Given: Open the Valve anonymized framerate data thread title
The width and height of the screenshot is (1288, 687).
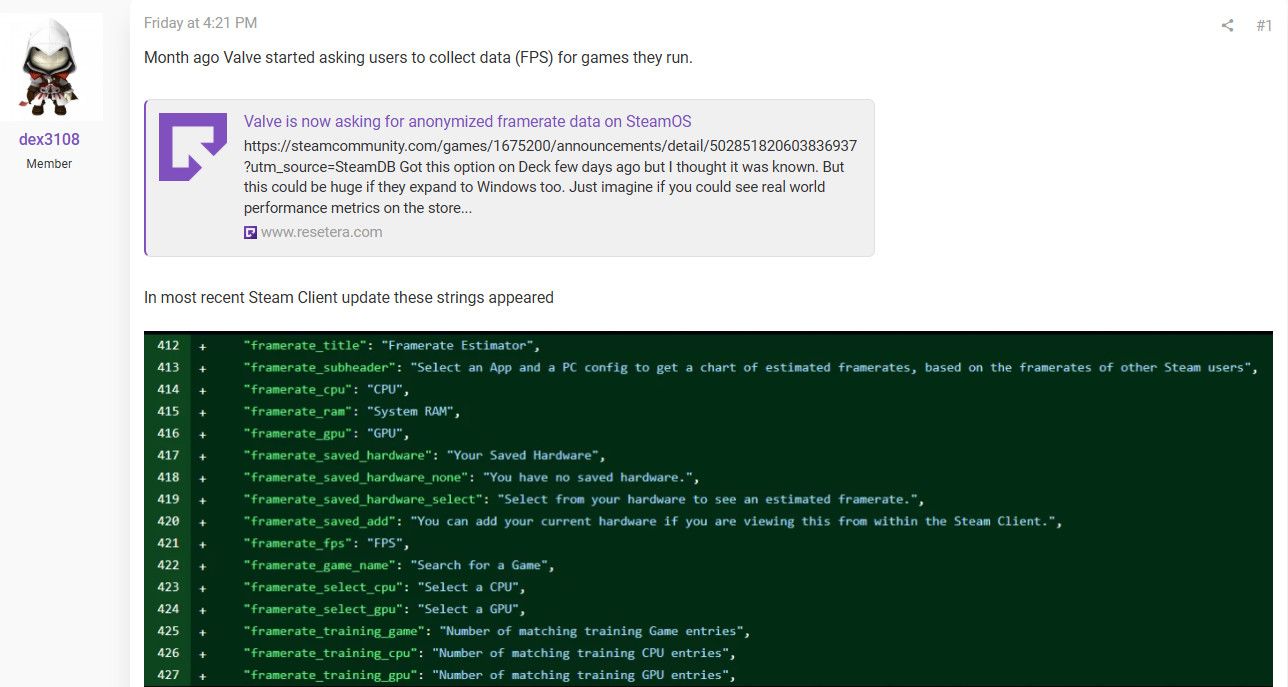Looking at the screenshot, I should tap(467, 121).
